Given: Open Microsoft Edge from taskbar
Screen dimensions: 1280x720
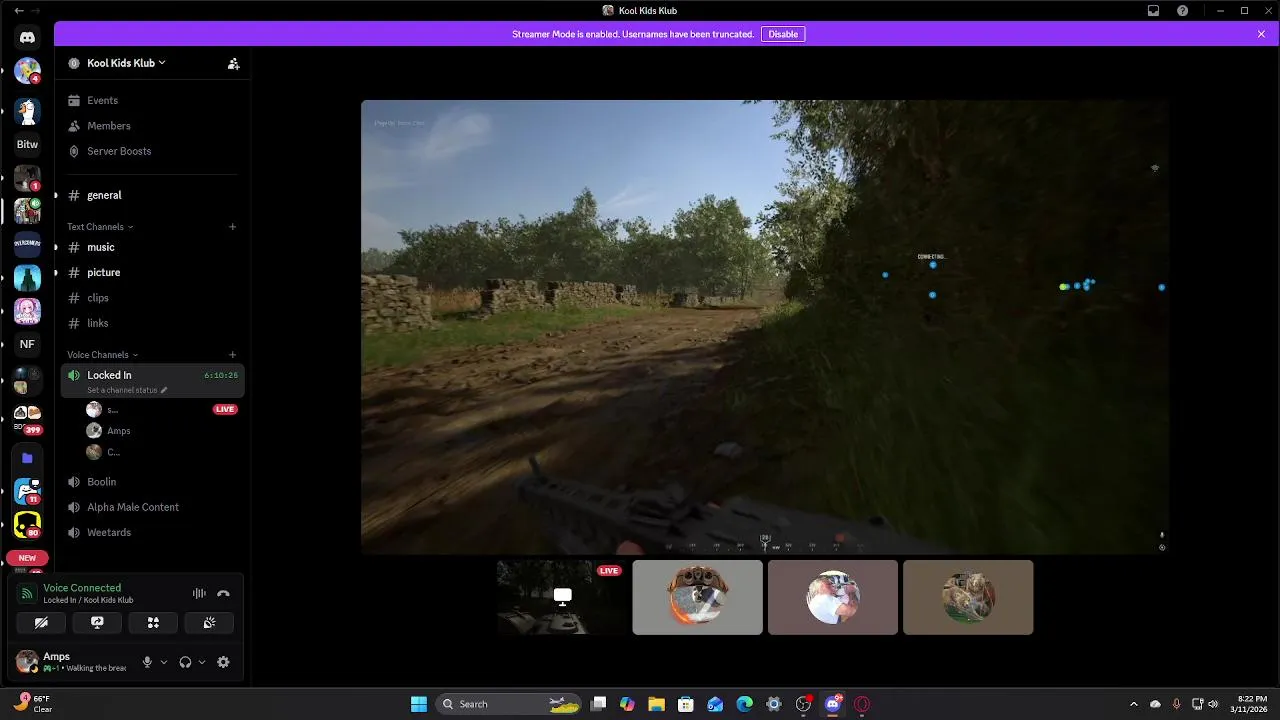Looking at the screenshot, I should [x=744, y=704].
